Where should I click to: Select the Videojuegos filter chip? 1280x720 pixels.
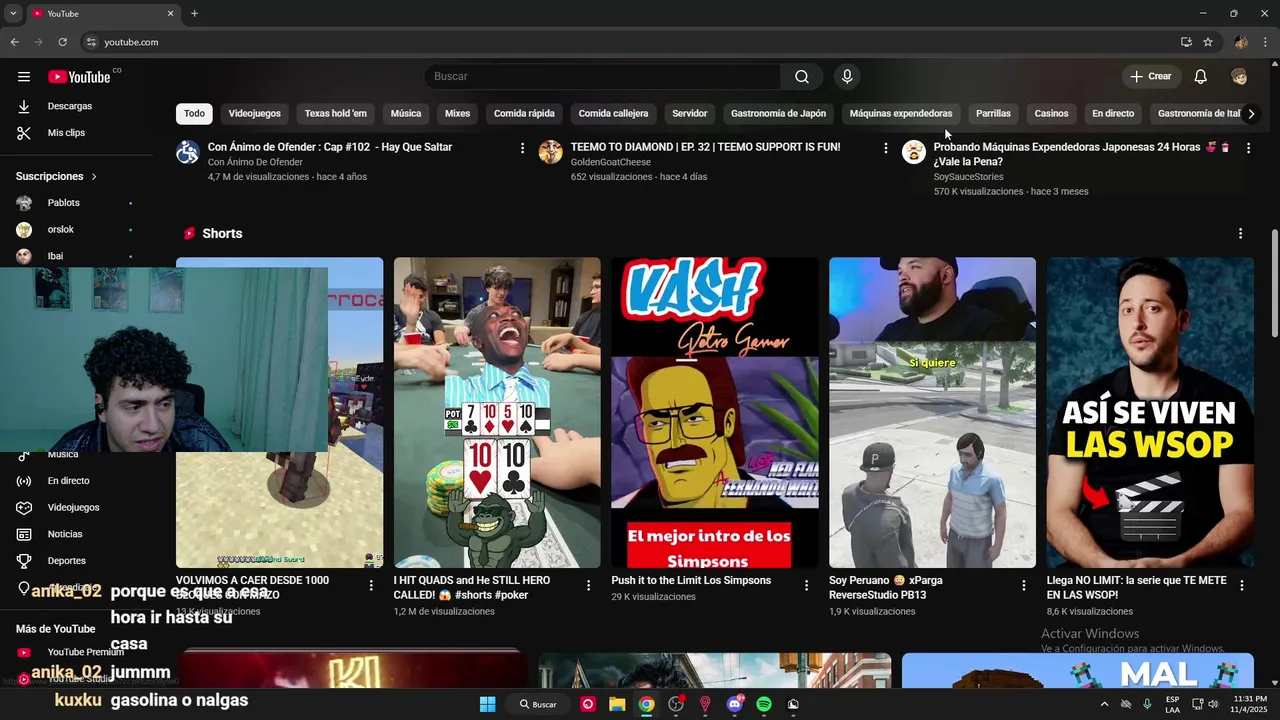(255, 114)
